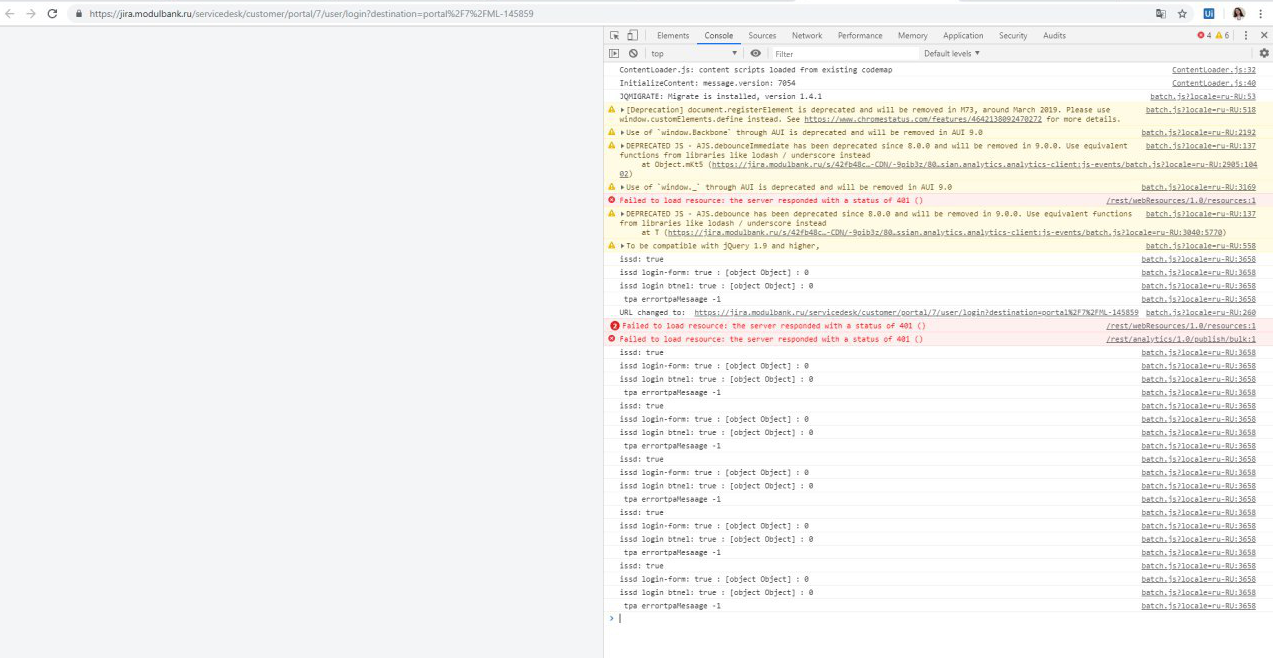View site security lock icon
The height and width of the screenshot is (658, 1273).
coord(79,14)
